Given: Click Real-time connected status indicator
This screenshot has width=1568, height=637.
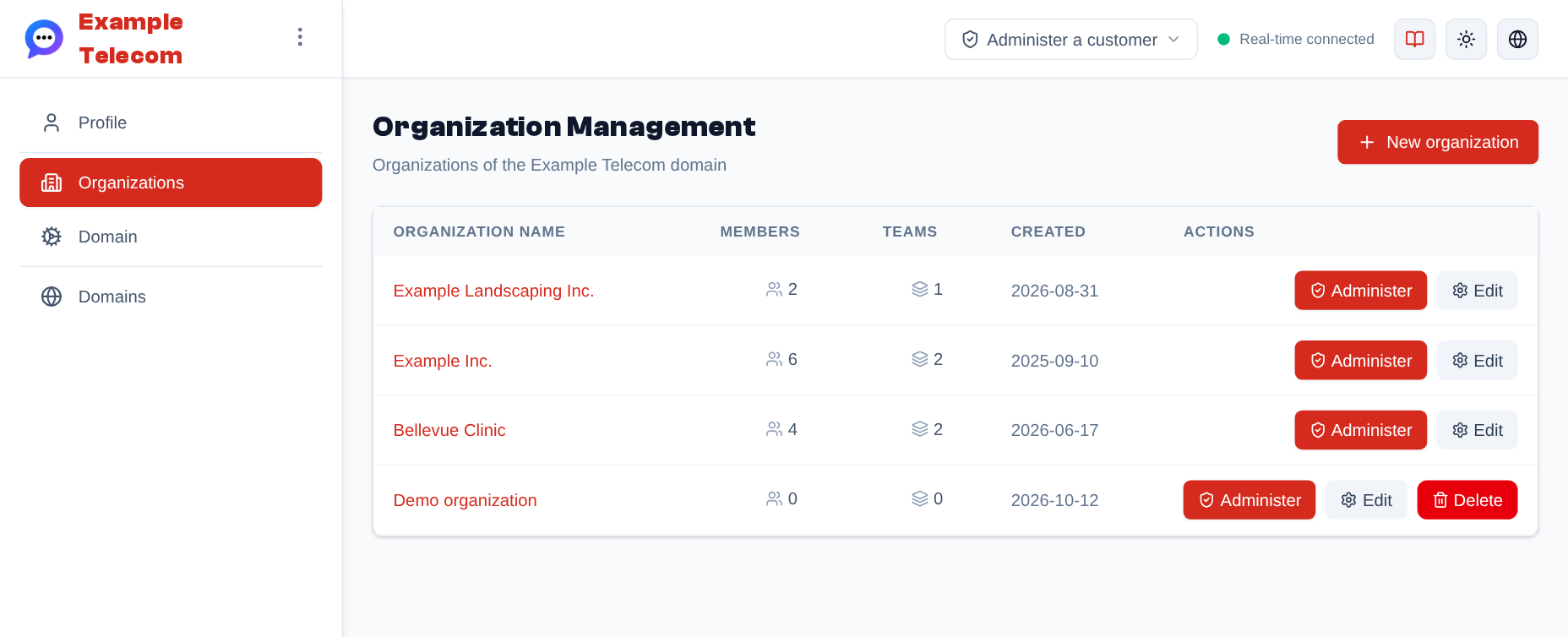Looking at the screenshot, I should [x=1295, y=39].
